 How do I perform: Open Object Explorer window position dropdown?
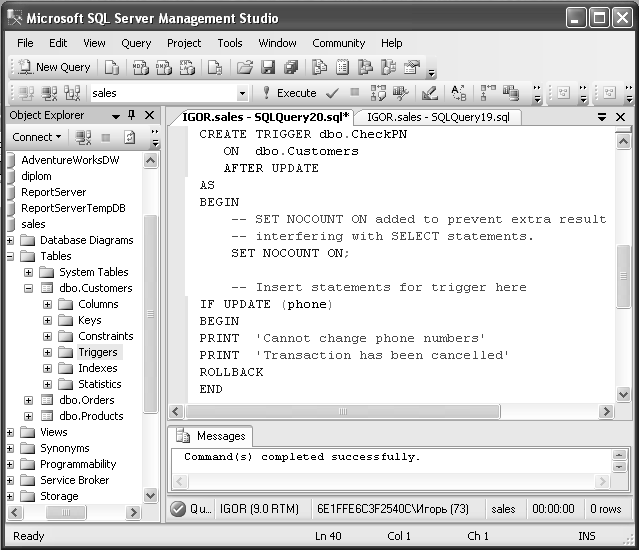[x=116, y=116]
